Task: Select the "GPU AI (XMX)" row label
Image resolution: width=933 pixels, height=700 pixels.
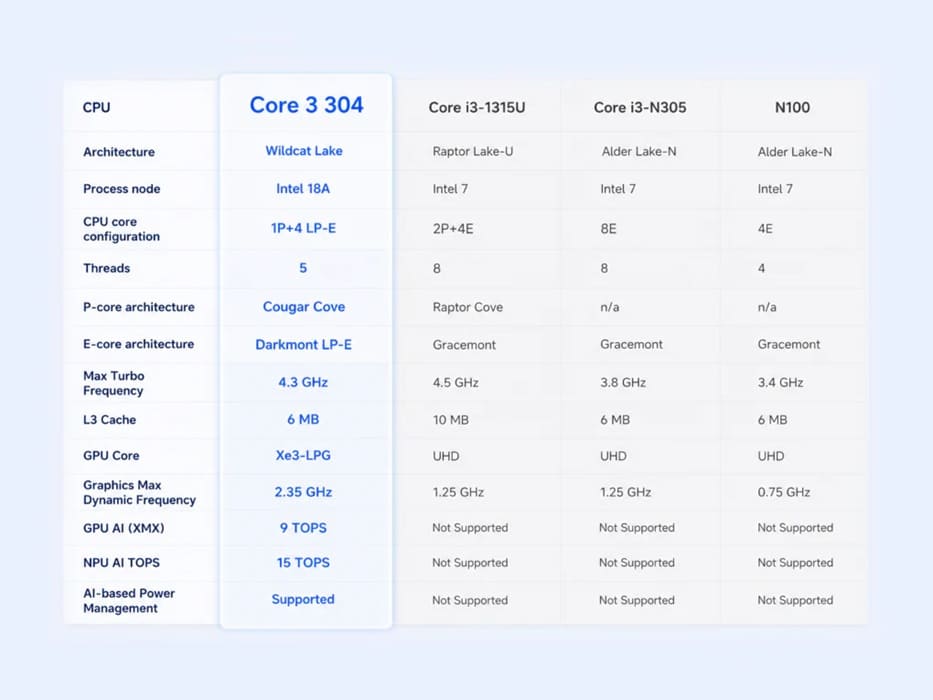Action: click(x=124, y=528)
